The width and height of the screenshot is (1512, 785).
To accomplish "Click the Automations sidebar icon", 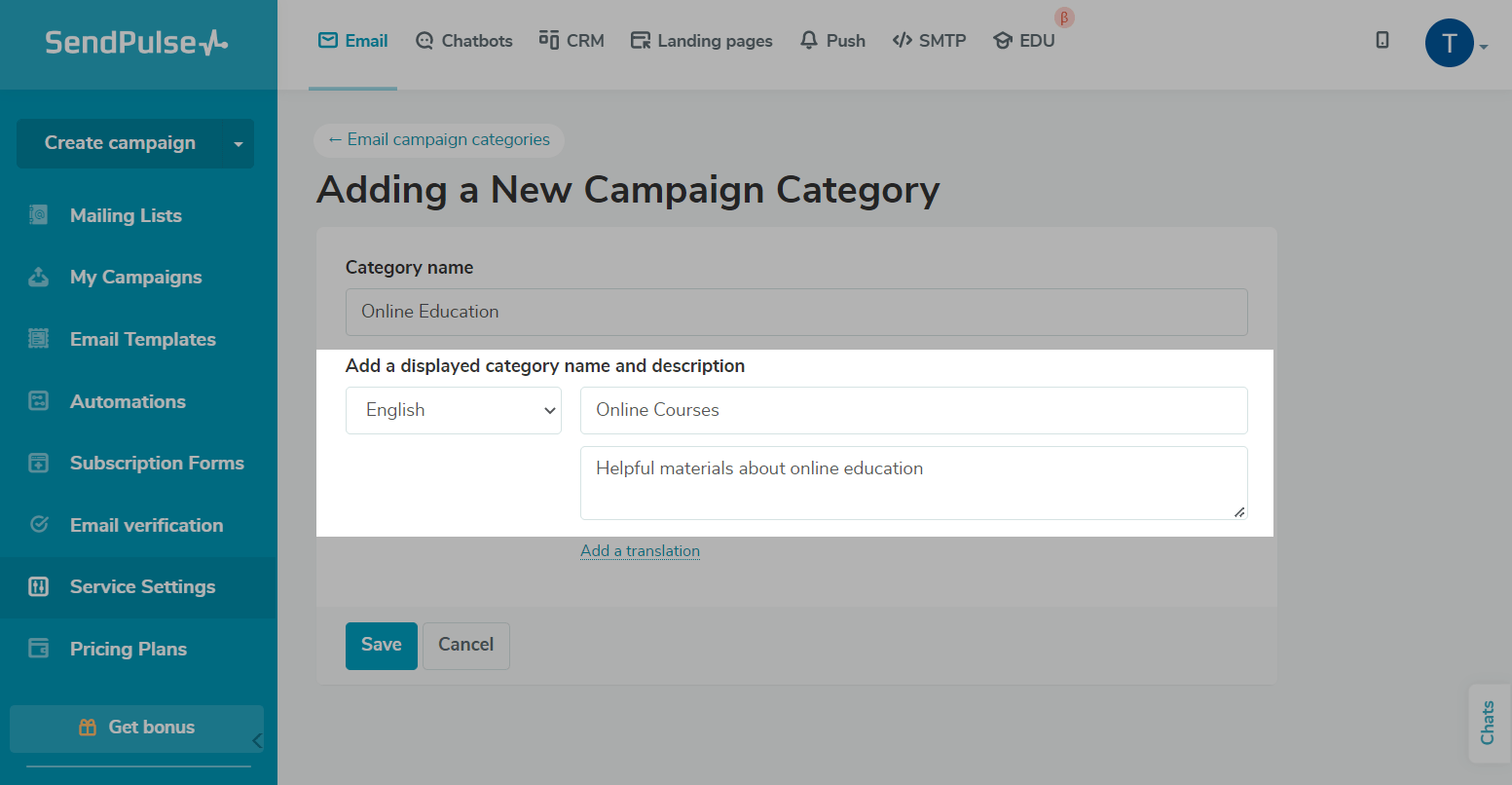I will coord(39,401).
